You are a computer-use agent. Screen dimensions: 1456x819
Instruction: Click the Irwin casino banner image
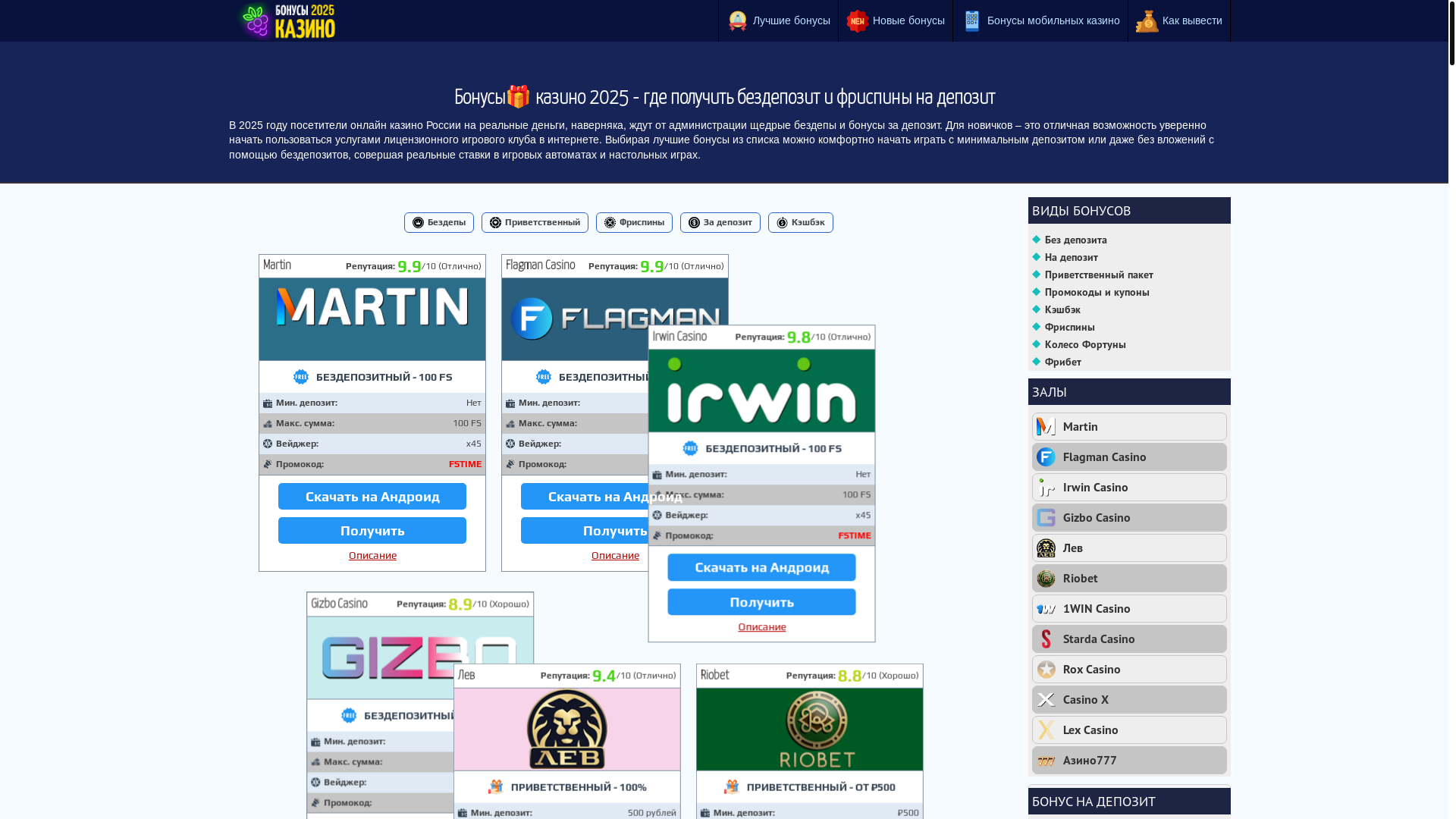[761, 391]
